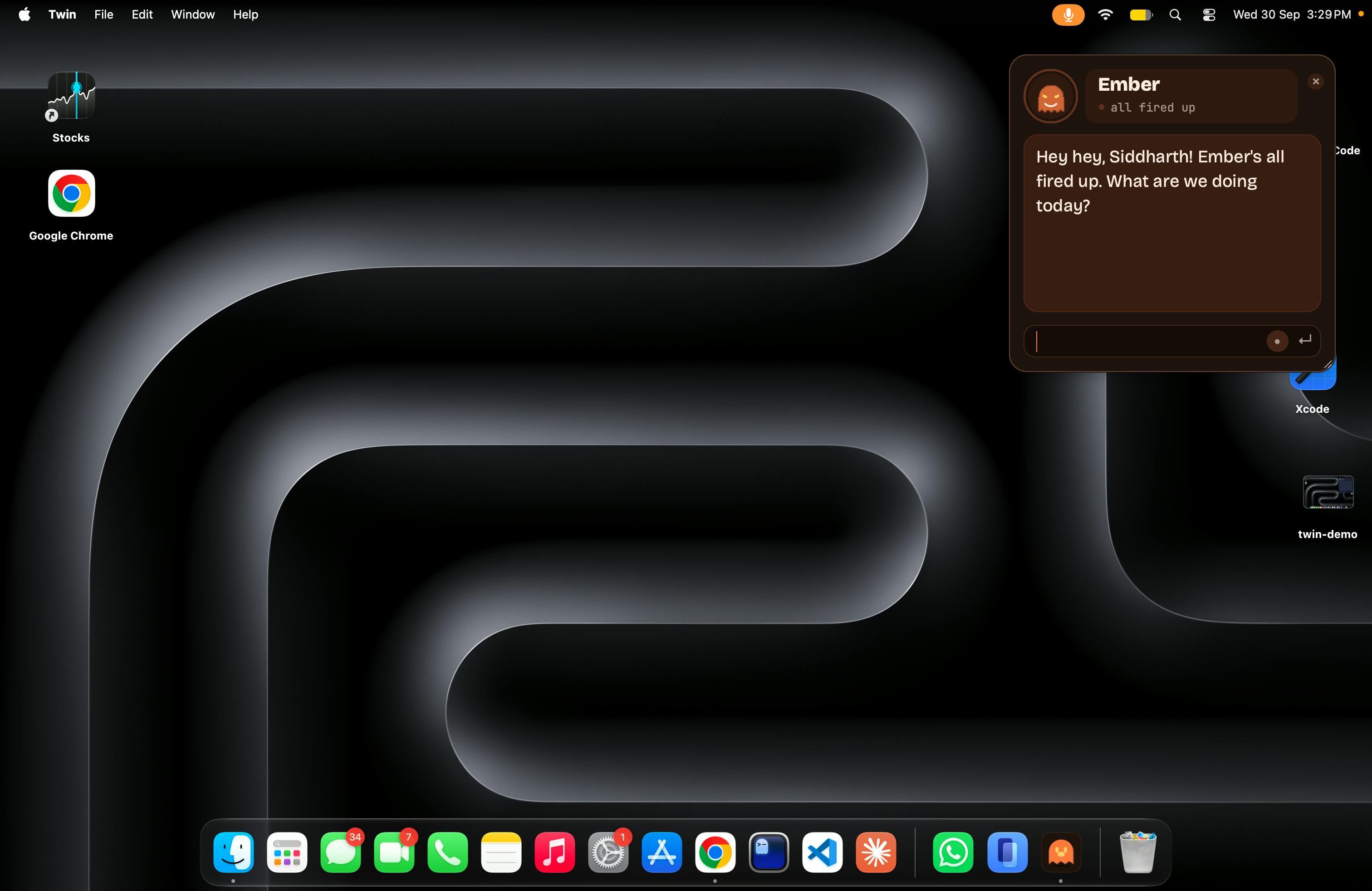Open the File menu
Image resolution: width=1372 pixels, height=891 pixels.
click(104, 15)
